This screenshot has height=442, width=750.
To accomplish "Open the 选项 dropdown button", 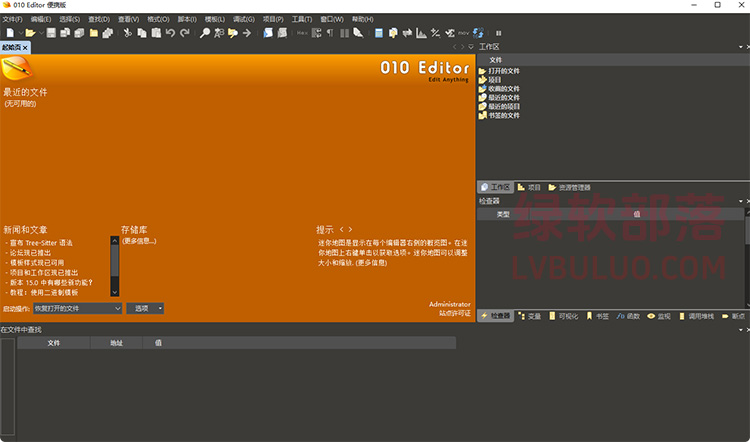I will 145,309.
